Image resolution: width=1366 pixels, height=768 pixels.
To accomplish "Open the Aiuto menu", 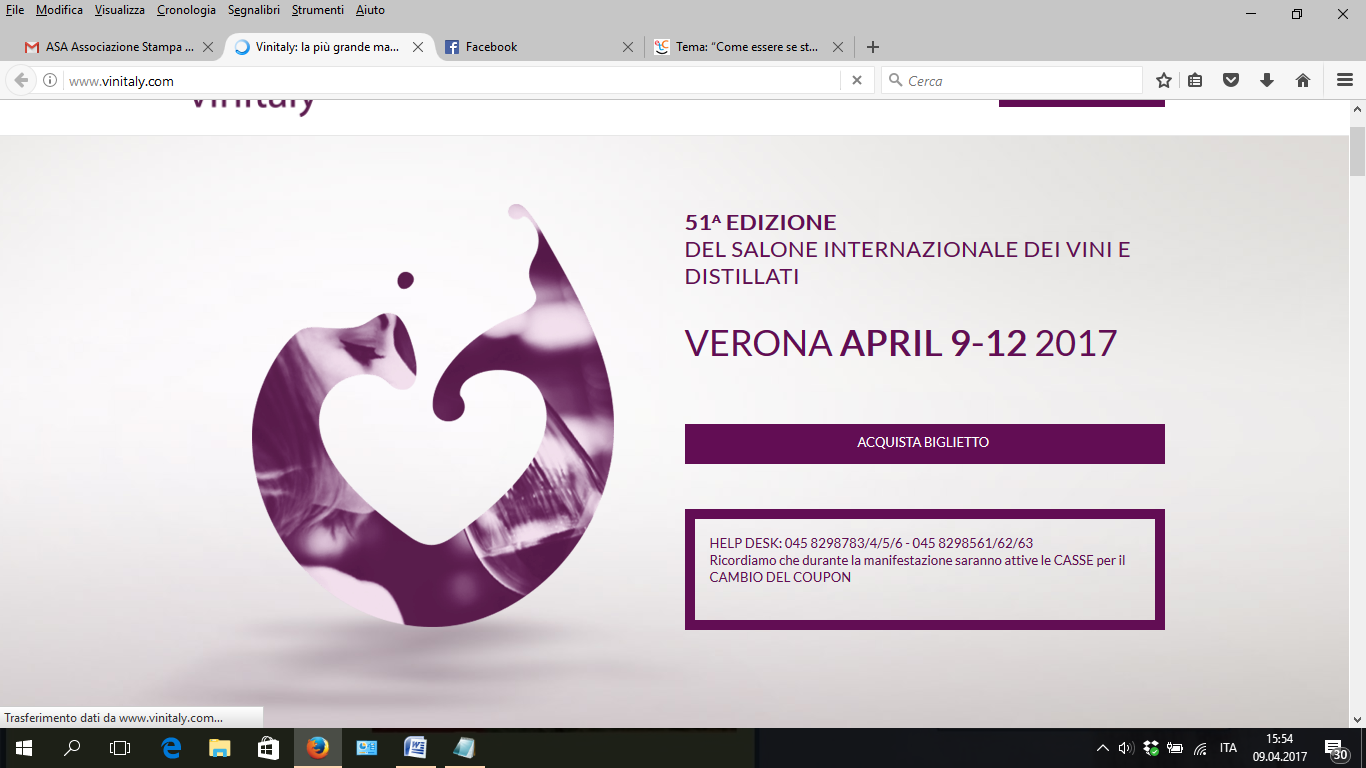I will [x=370, y=10].
